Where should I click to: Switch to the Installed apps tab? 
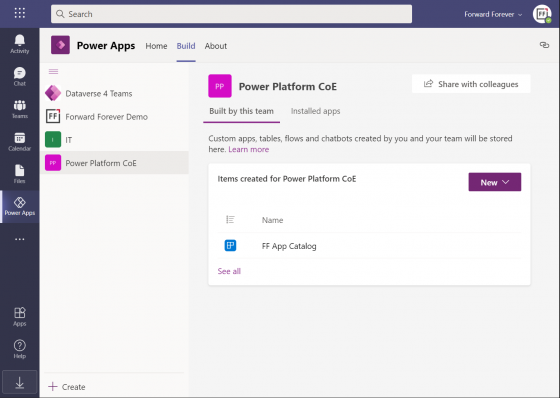315,111
